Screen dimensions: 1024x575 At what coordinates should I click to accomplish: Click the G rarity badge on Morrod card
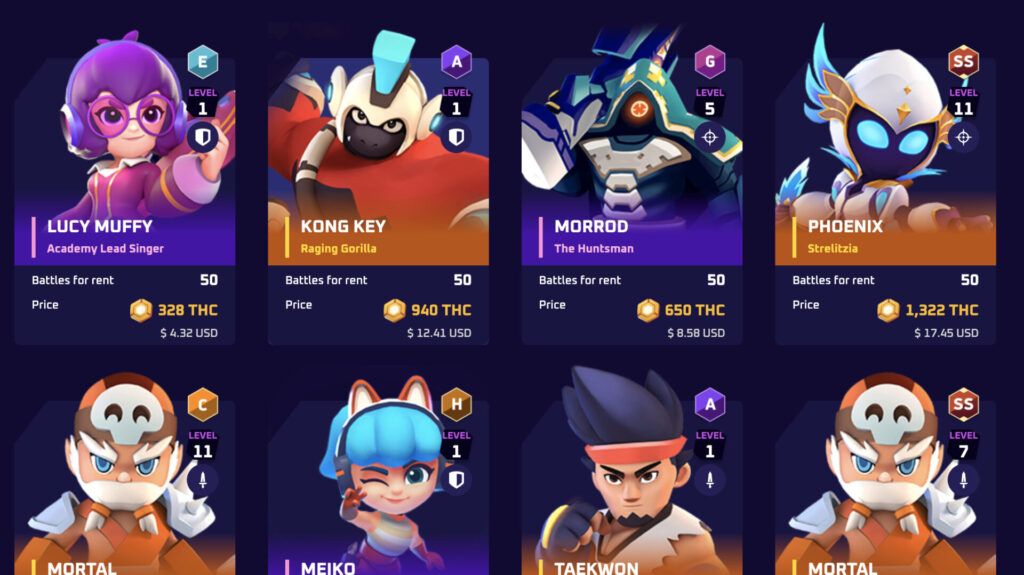[710, 62]
